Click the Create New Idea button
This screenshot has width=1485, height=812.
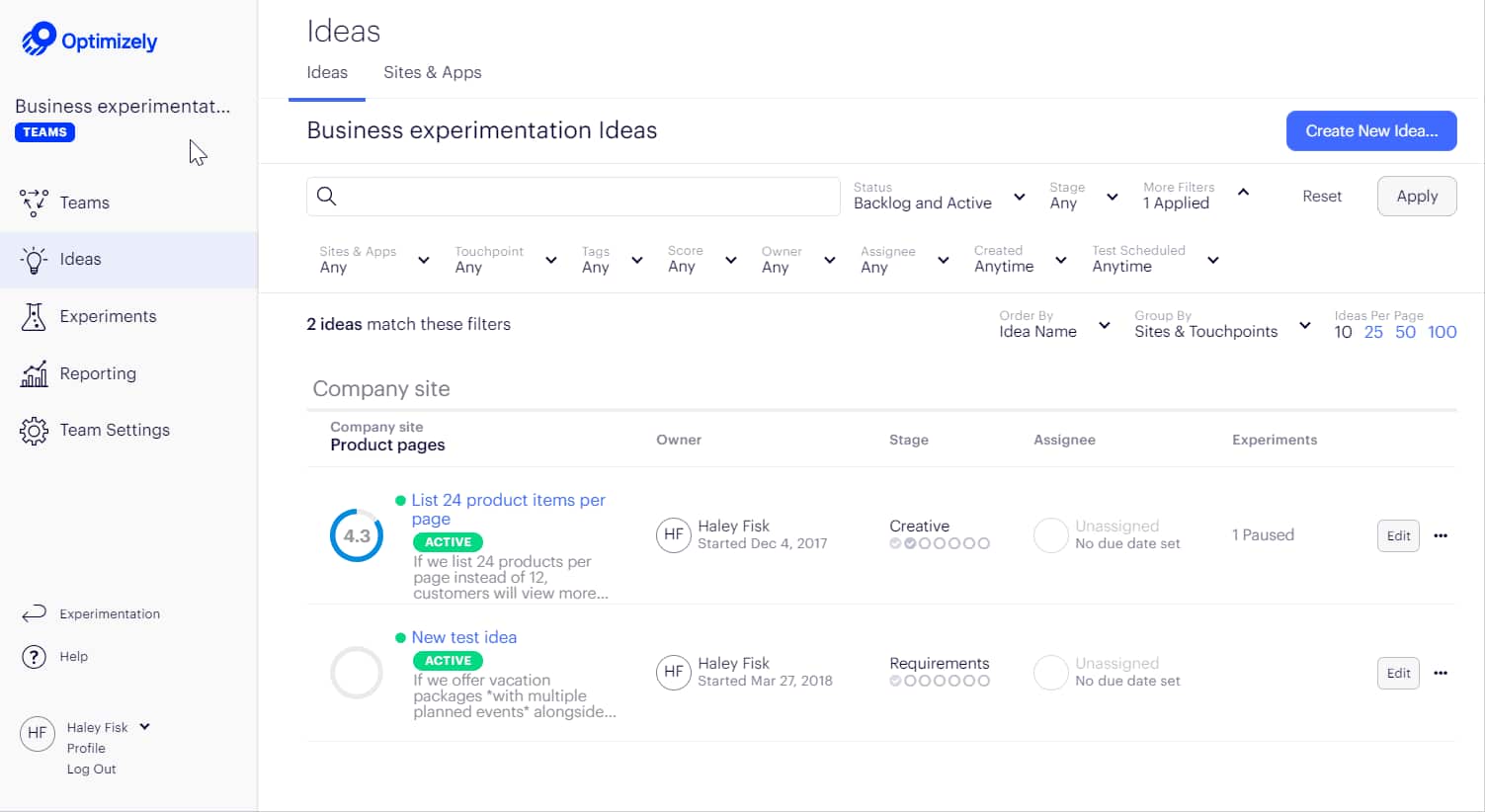(x=1370, y=130)
